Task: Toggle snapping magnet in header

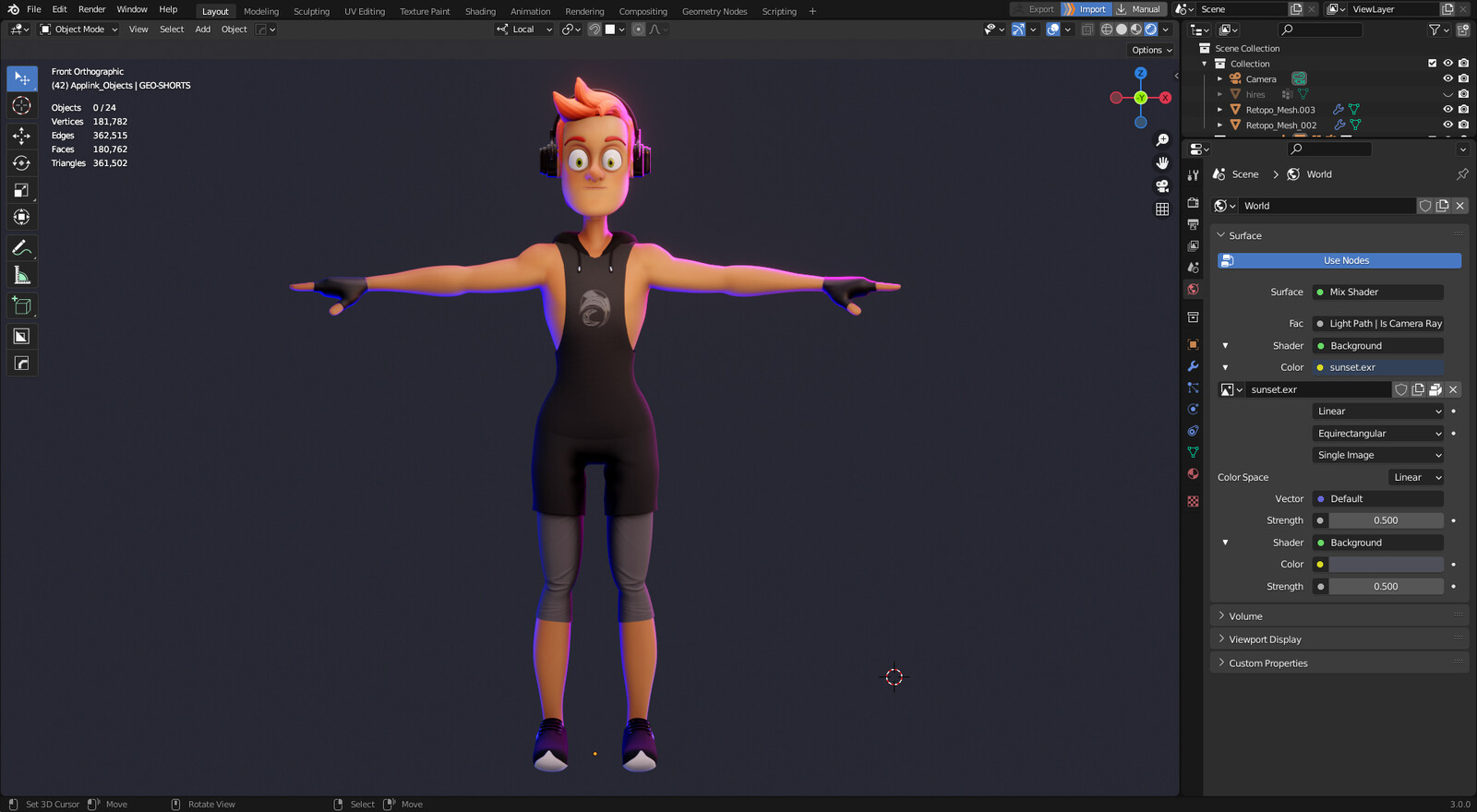Action: pyautogui.click(x=594, y=30)
